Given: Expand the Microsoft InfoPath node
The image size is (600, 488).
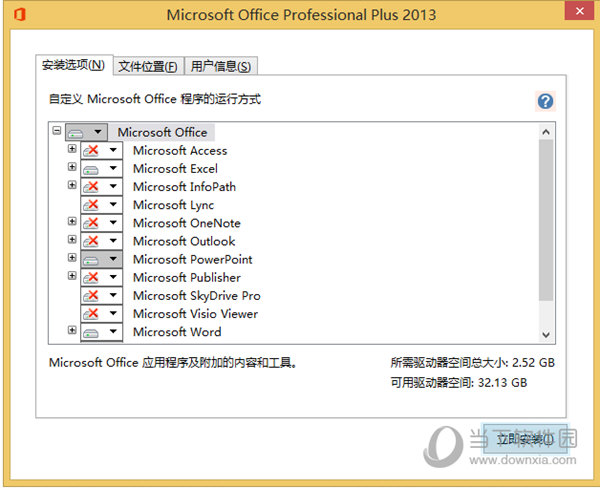Looking at the screenshot, I should 72,185.
